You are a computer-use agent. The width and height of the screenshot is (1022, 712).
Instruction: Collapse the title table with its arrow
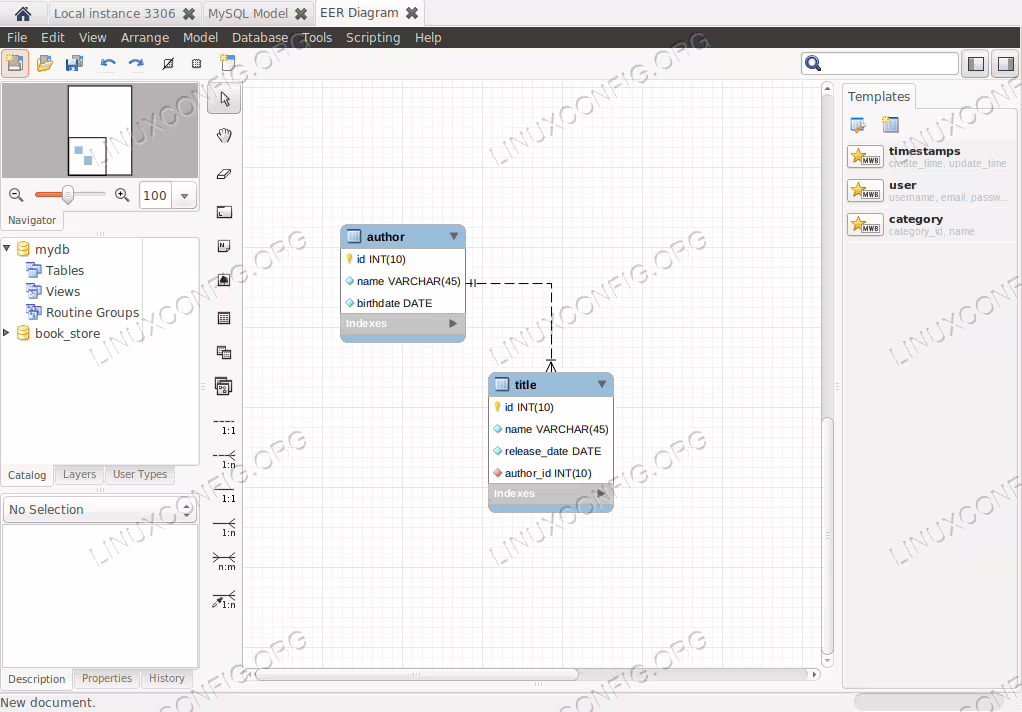click(602, 384)
